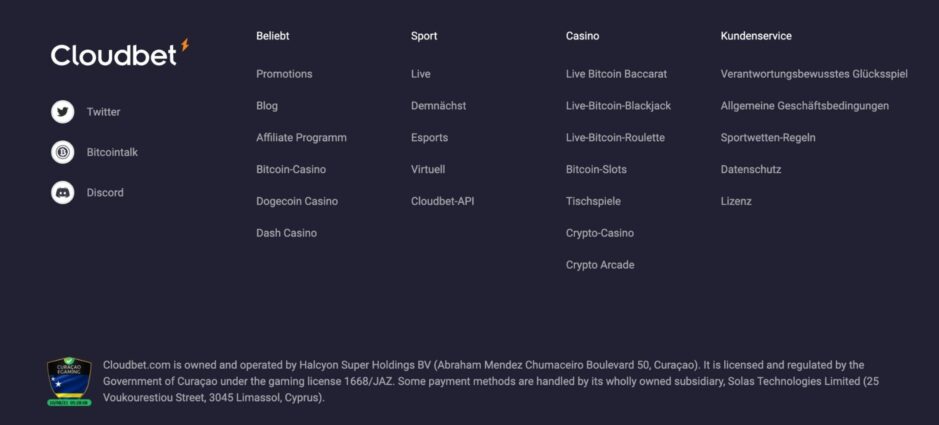Go to the Blog page
This screenshot has height=425, width=939.
tap(267, 106)
